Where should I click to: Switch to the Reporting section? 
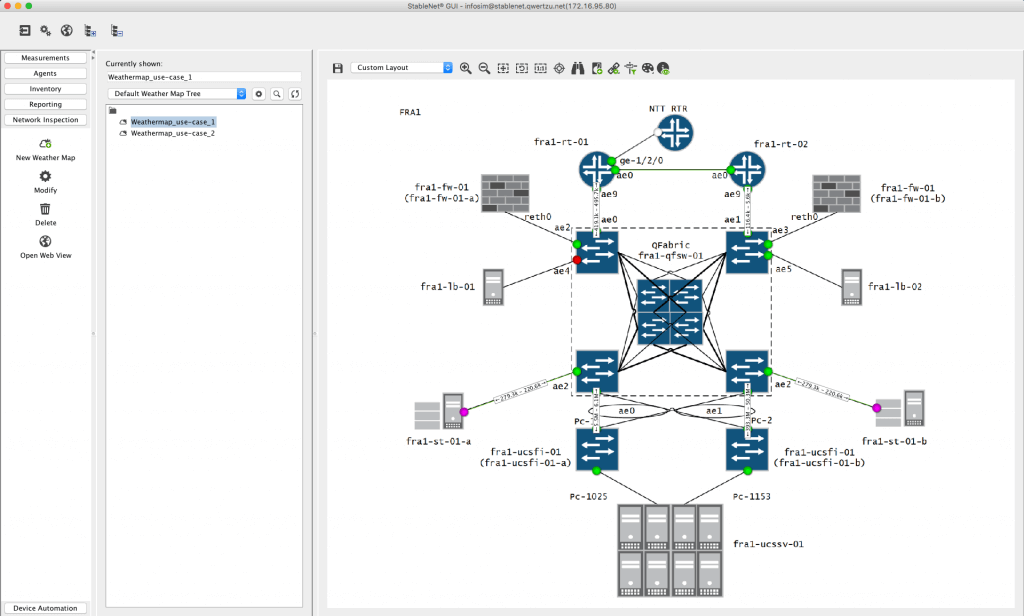45,104
